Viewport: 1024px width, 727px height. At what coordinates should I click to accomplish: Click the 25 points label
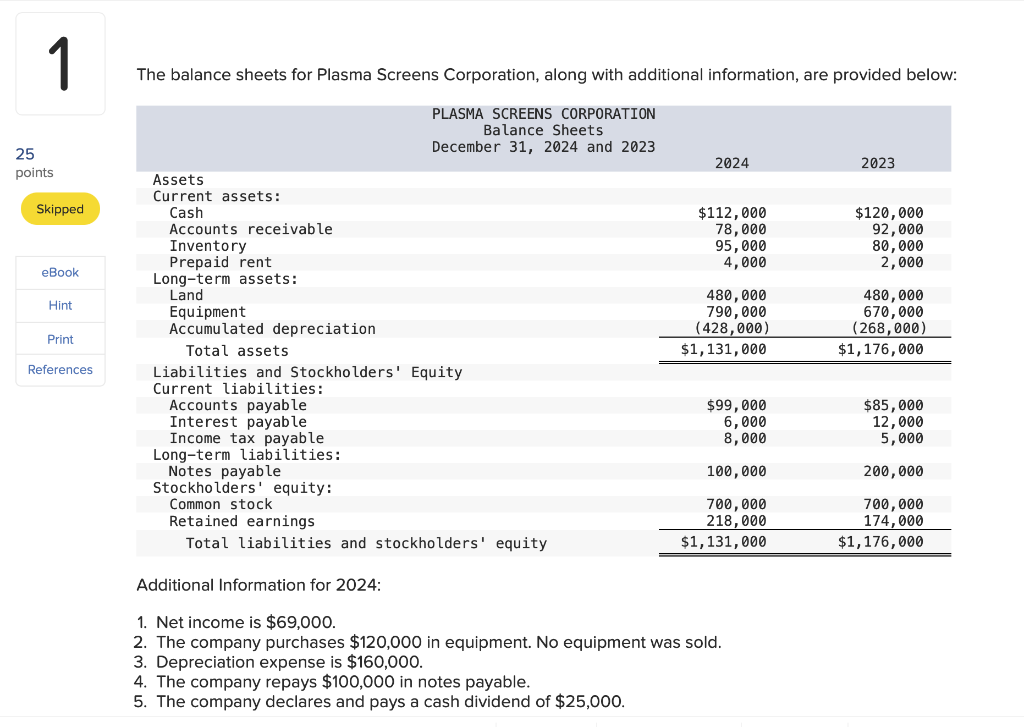24,155
